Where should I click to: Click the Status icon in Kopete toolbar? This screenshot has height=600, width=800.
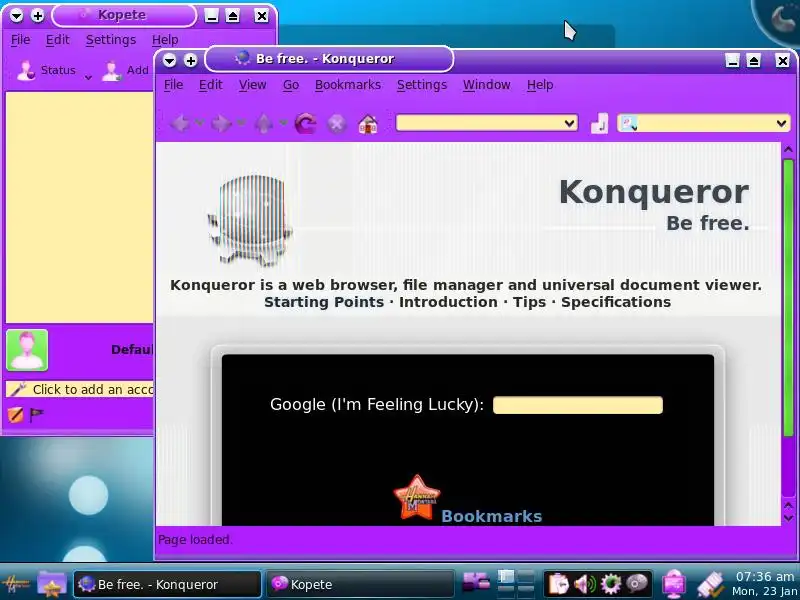tap(26, 70)
